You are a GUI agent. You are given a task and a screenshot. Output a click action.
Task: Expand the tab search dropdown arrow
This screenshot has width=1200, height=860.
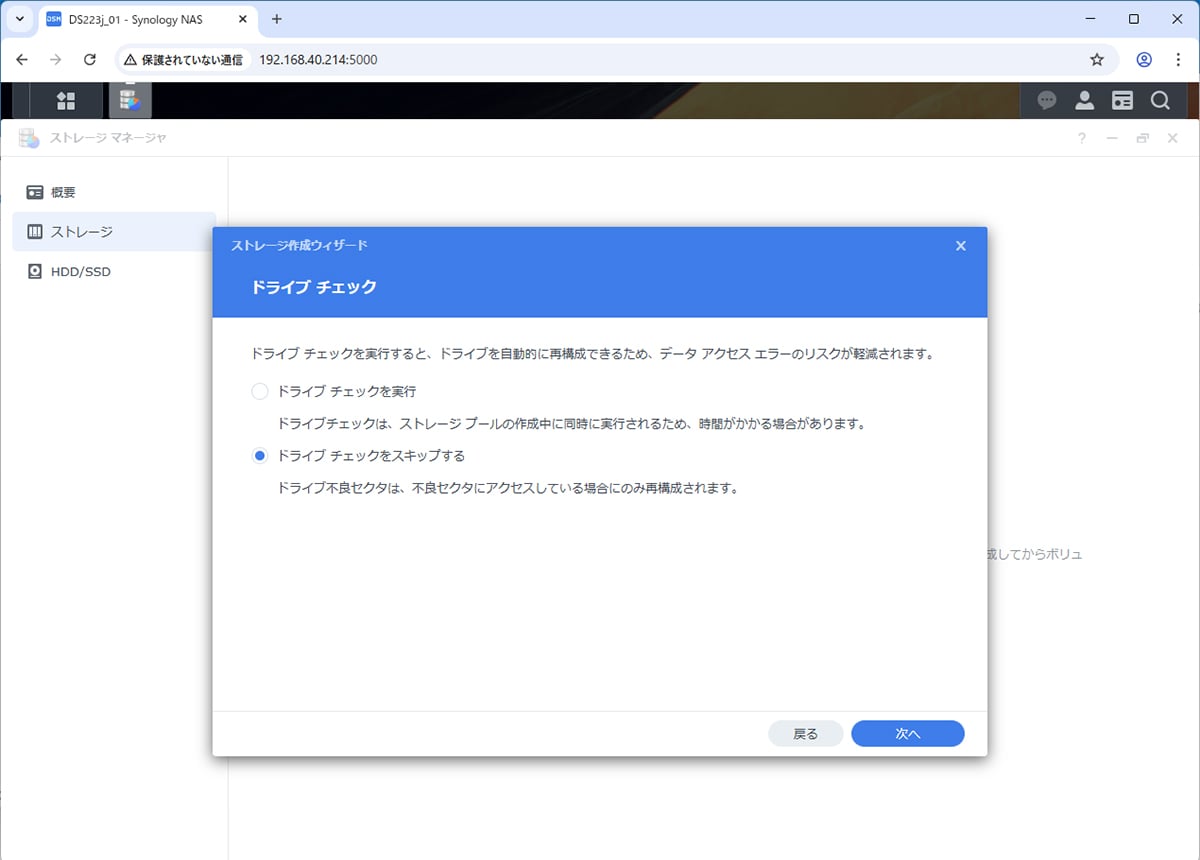point(19,19)
